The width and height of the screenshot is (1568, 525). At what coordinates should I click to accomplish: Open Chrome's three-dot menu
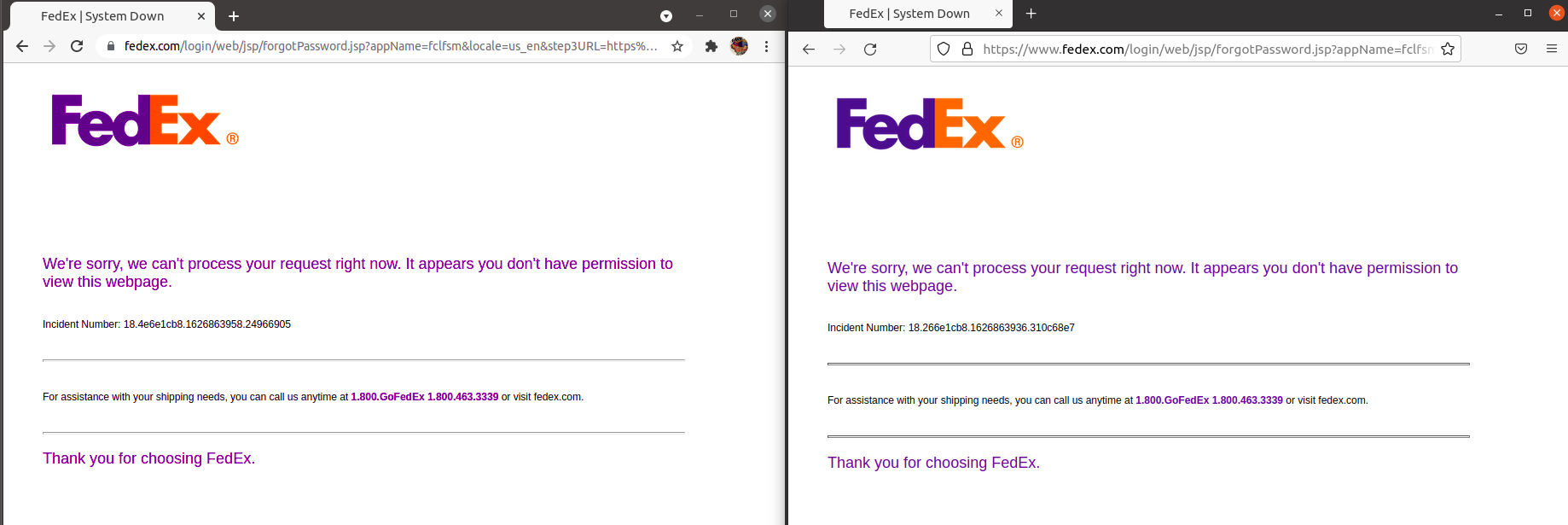click(x=766, y=47)
